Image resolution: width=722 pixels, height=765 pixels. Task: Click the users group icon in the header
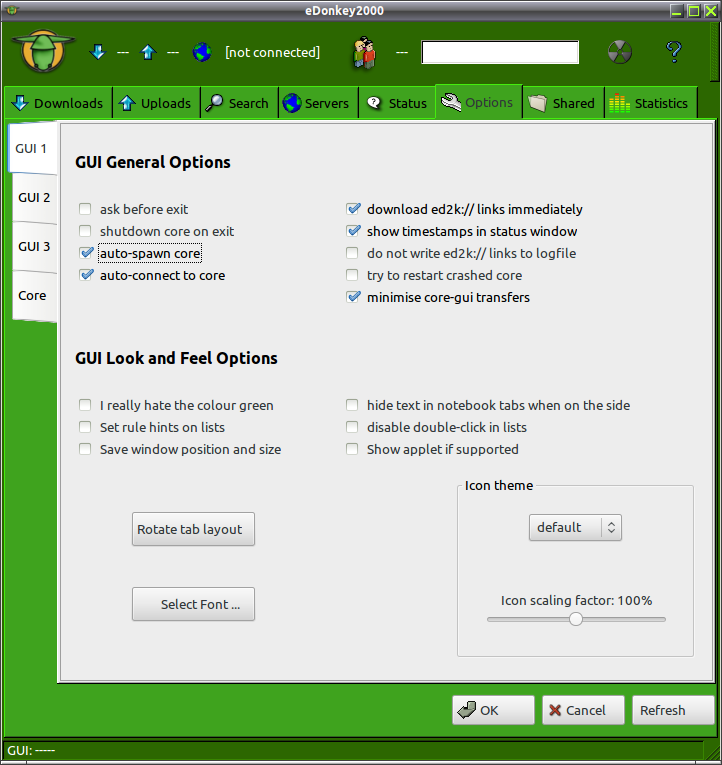pos(364,52)
